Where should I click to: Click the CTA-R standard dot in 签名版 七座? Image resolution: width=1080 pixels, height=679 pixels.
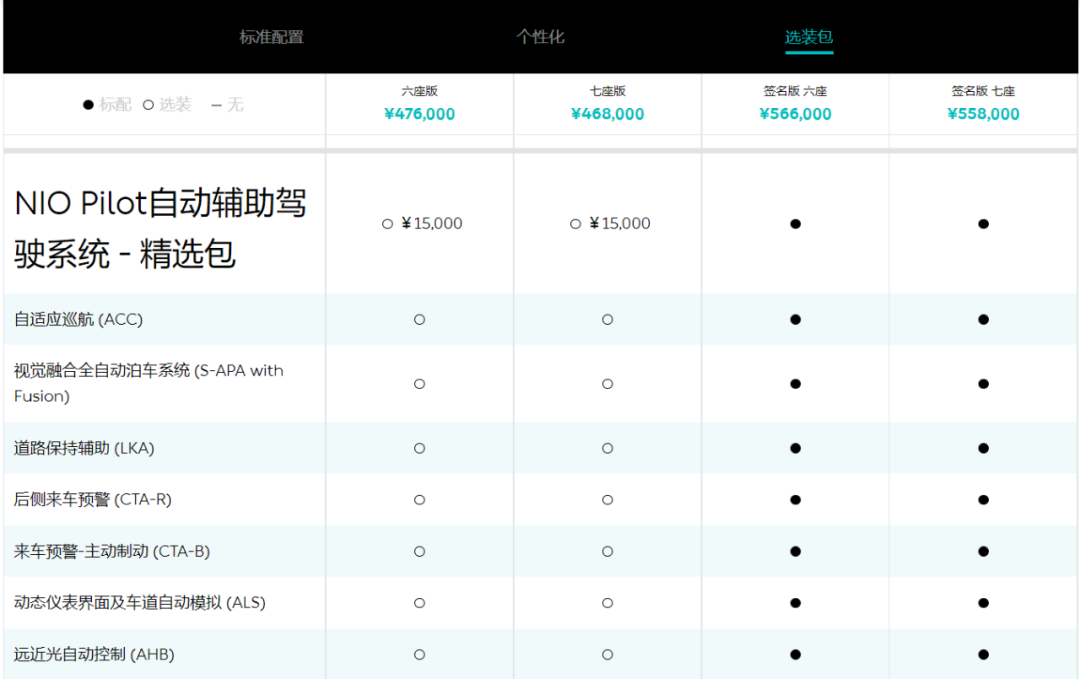pyautogui.click(x=984, y=500)
